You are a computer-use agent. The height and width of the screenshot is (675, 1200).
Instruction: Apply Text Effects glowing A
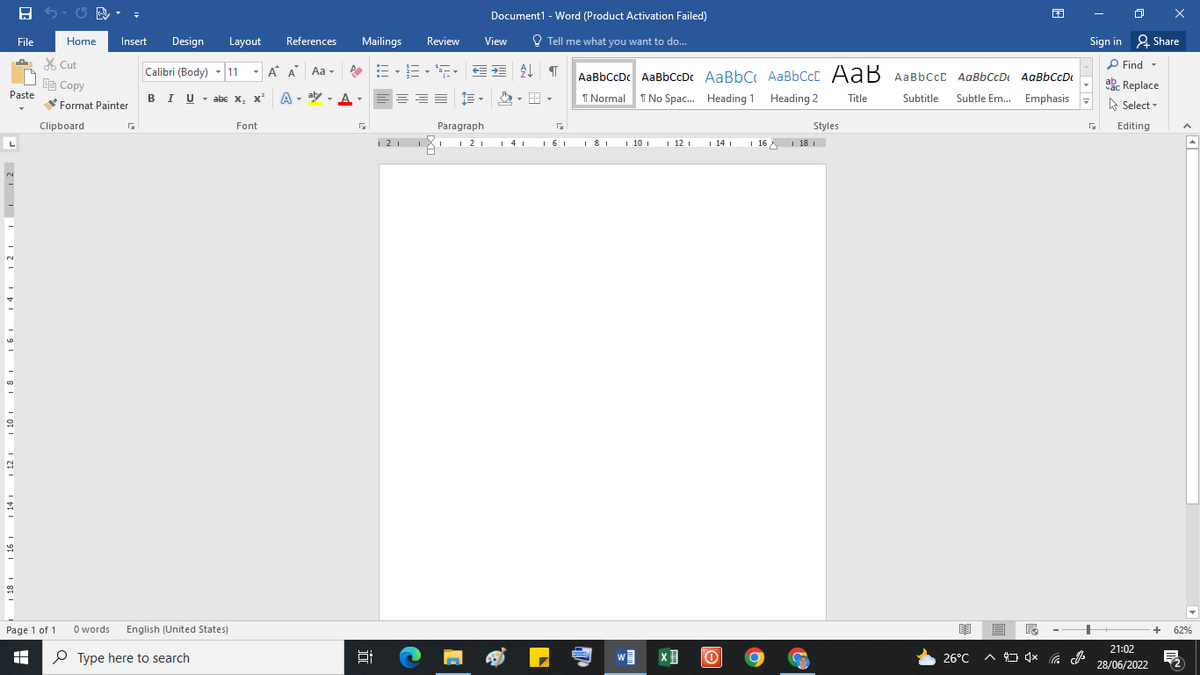[285, 99]
